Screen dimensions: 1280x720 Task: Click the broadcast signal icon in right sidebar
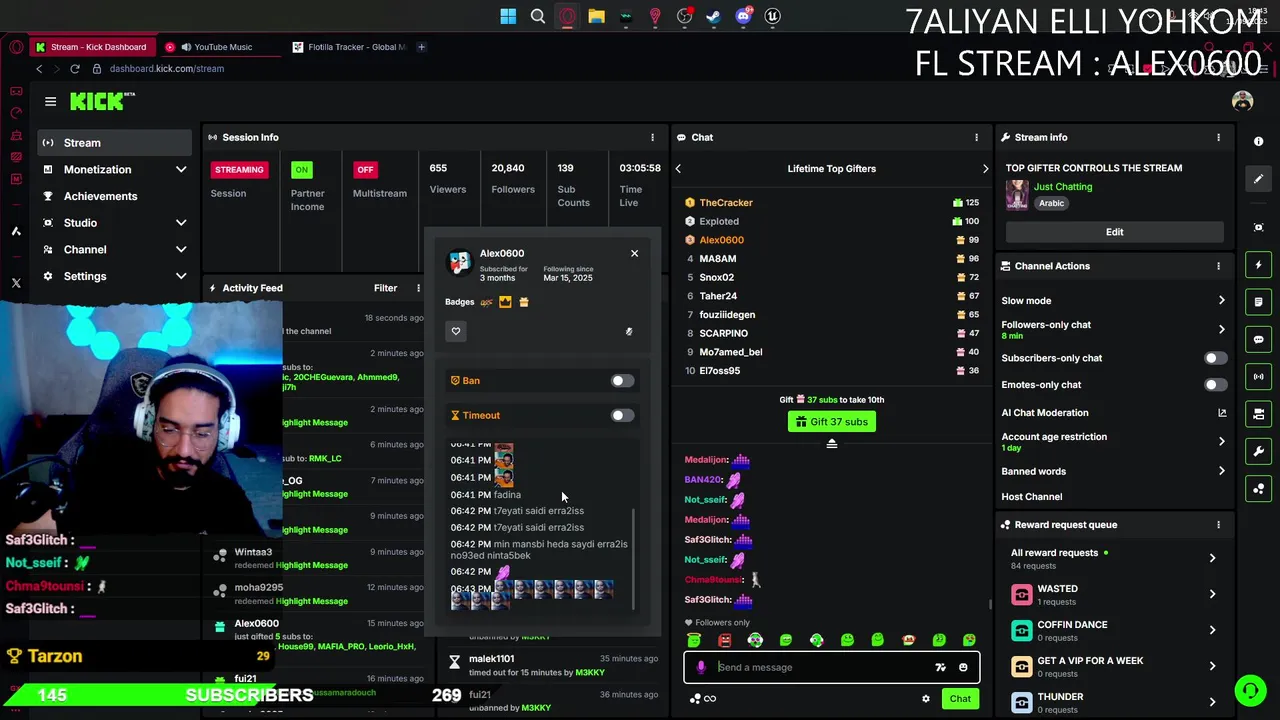(x=1259, y=377)
